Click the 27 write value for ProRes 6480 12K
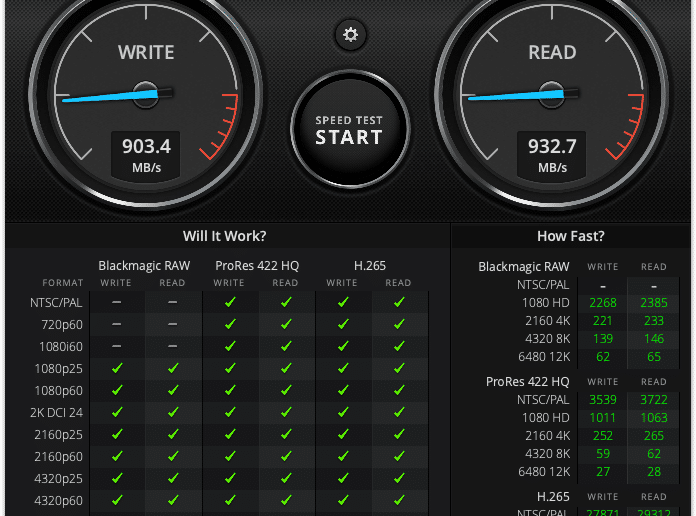 point(603,472)
